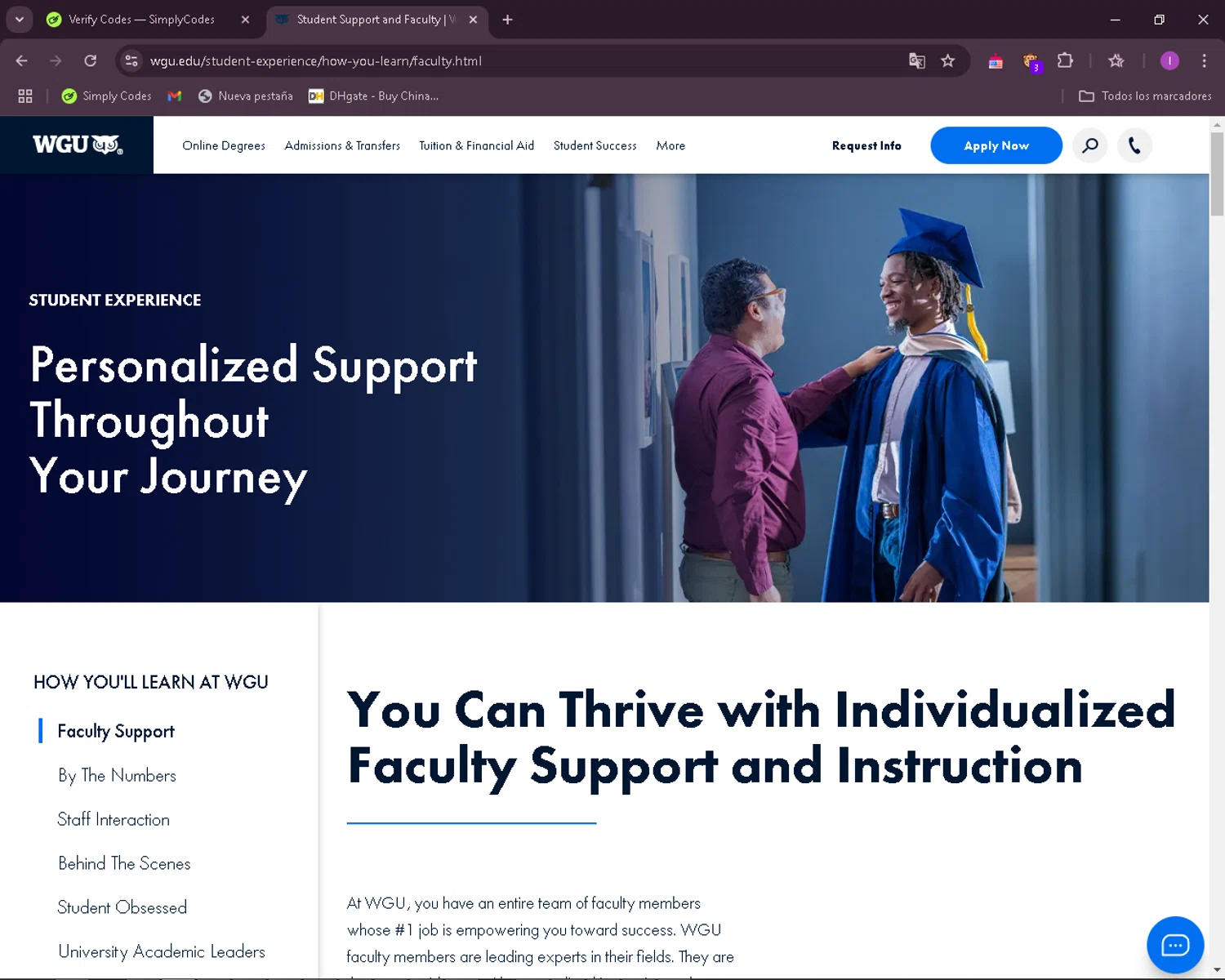The width and height of the screenshot is (1225, 980).
Task: Open Student Obsessed sidebar link
Action: (122, 908)
